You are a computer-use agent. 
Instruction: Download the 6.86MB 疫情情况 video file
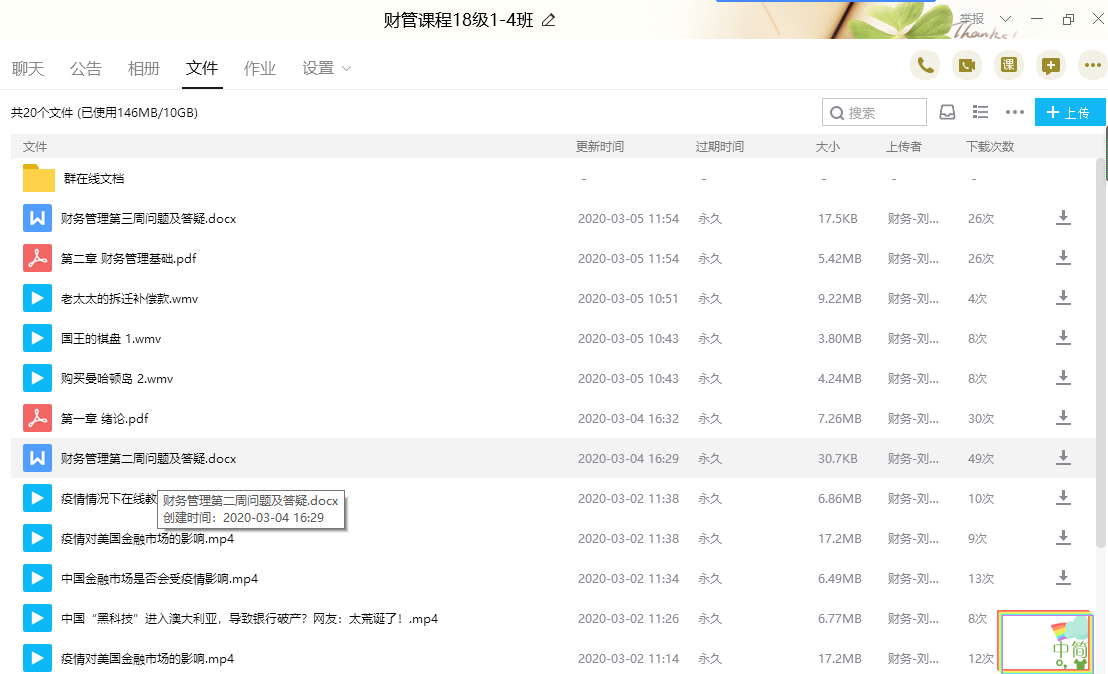[x=1063, y=498]
